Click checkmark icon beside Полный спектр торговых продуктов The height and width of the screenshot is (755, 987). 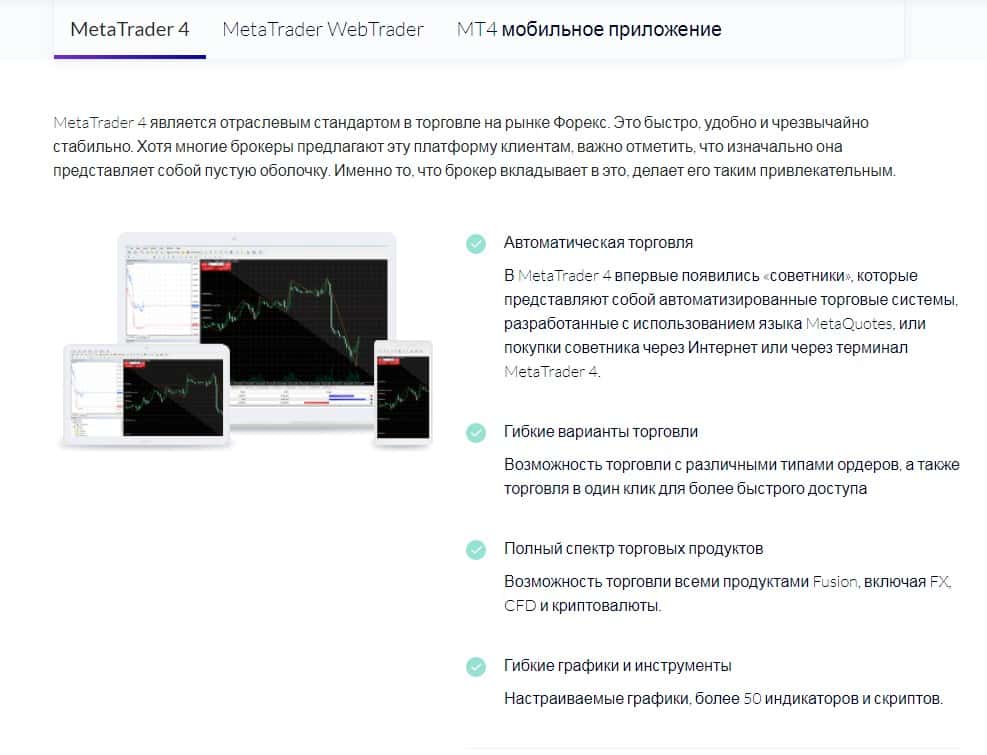tap(476, 550)
